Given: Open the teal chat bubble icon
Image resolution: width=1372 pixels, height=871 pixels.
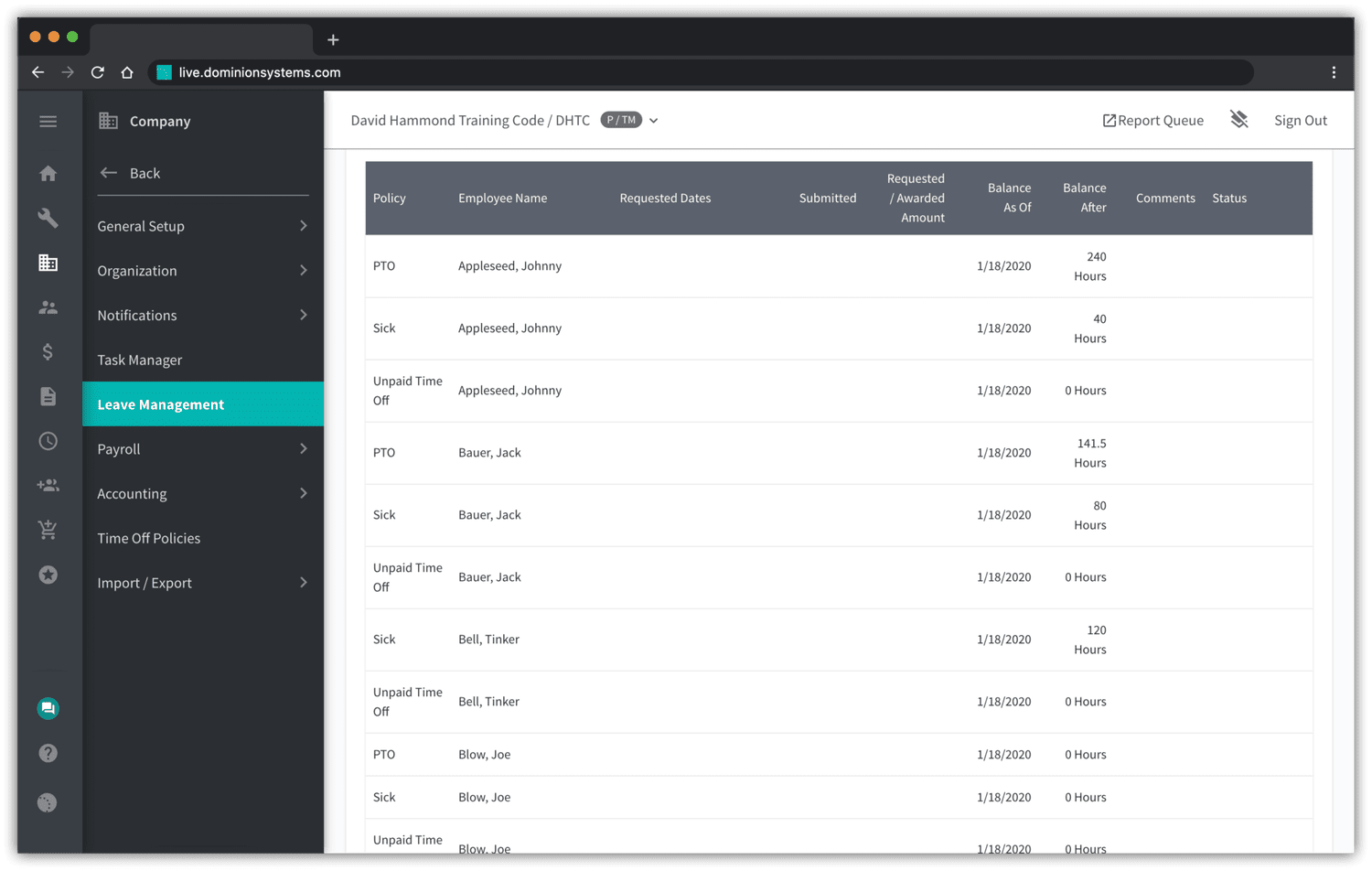Looking at the screenshot, I should [48, 708].
